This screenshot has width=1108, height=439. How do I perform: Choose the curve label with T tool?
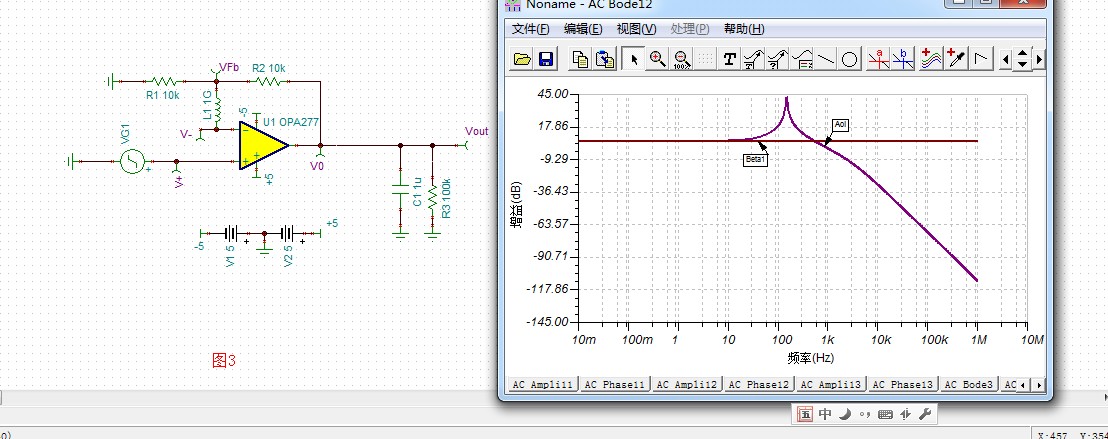coord(753,59)
